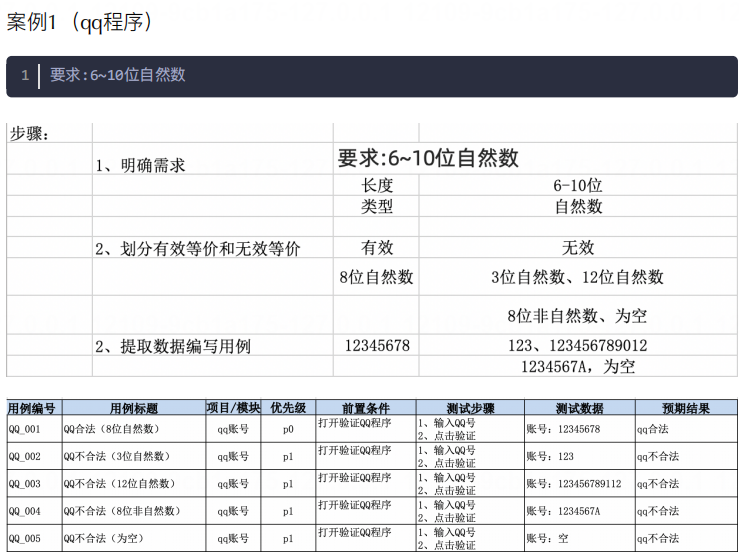The image size is (739, 552).
Task: Click the 用例编号 column header
Action: [x=32, y=408]
